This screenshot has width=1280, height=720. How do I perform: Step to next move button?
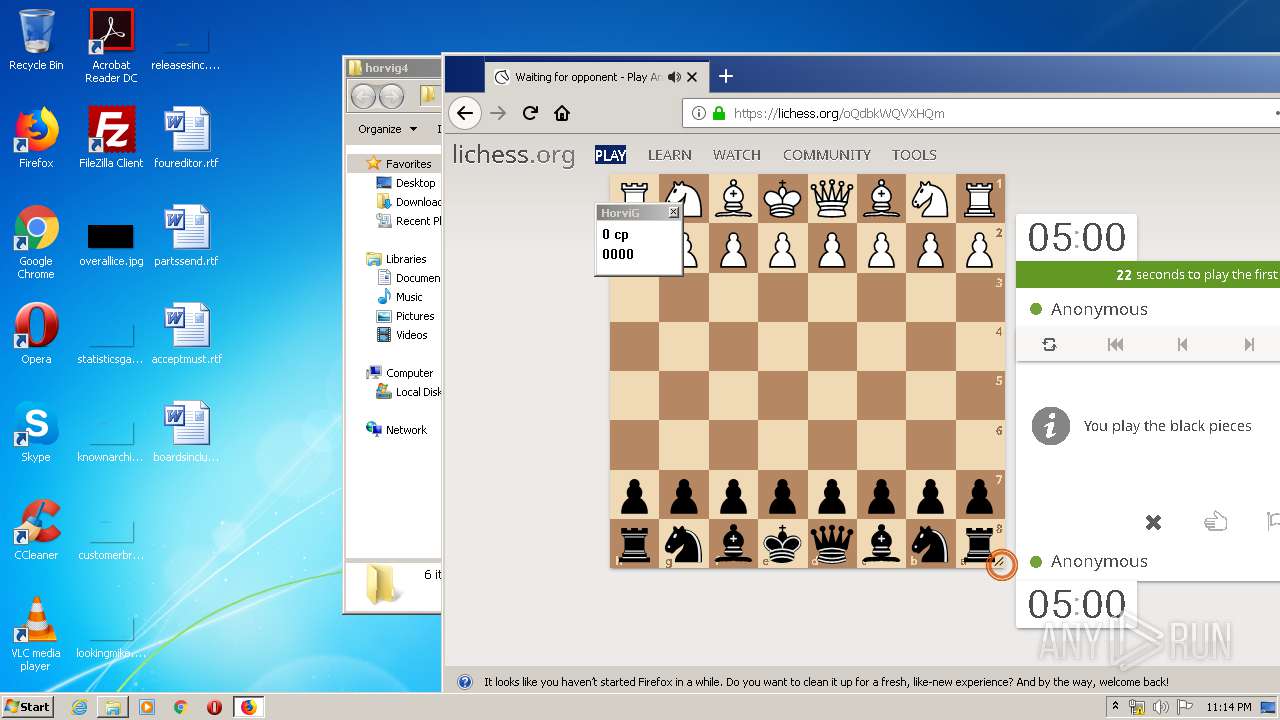click(x=1248, y=344)
